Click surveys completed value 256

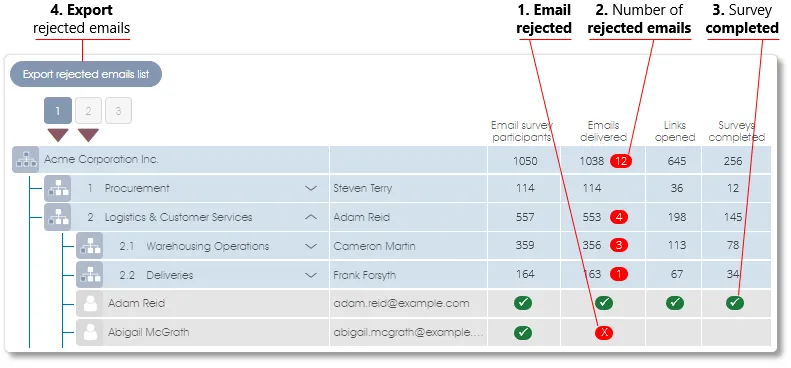(732, 161)
